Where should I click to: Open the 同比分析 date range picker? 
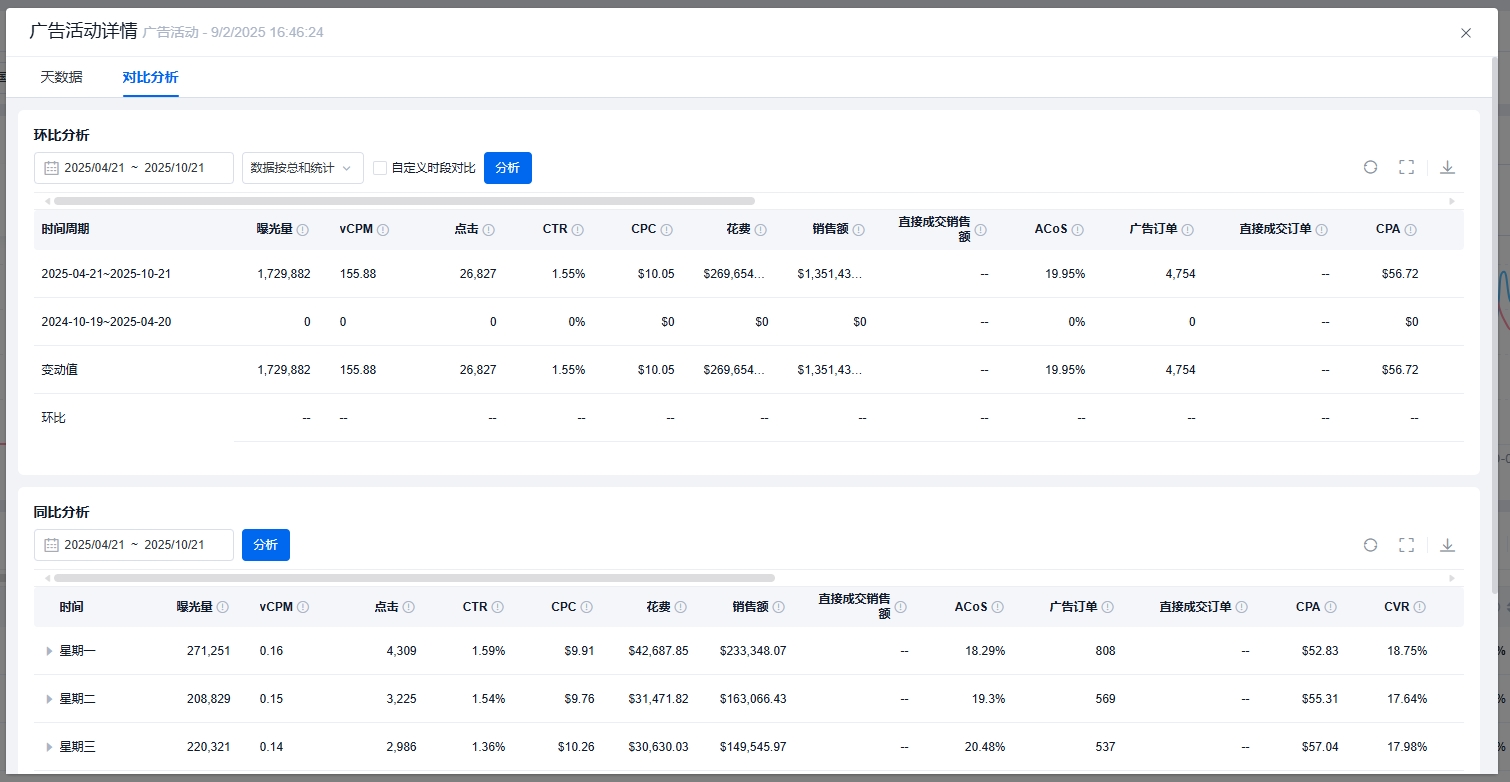coord(134,545)
